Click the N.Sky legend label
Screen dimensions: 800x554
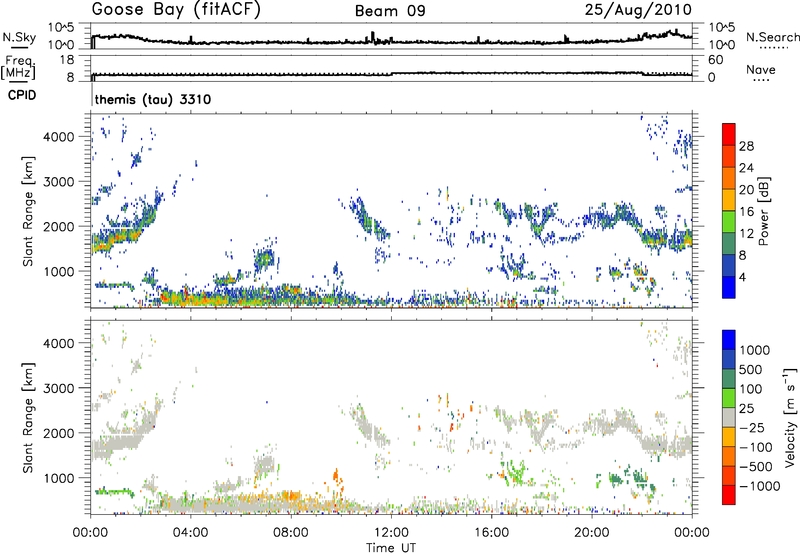tap(19, 37)
